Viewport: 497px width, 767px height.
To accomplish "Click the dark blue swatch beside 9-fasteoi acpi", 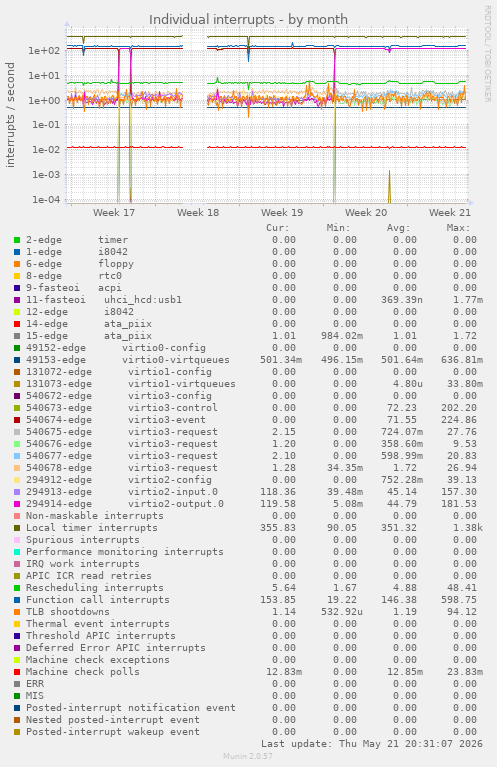I will [17, 288].
